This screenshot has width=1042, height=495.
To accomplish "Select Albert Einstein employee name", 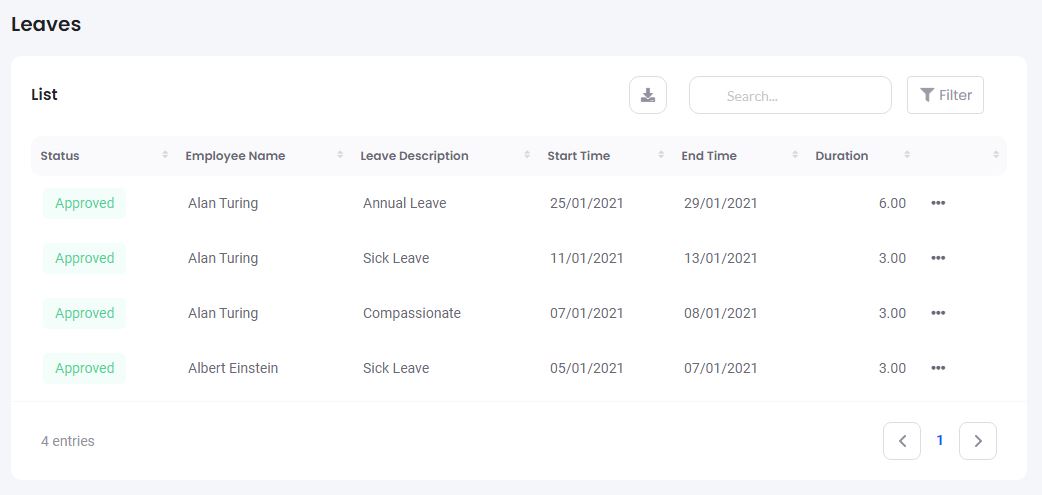I will tap(233, 368).
